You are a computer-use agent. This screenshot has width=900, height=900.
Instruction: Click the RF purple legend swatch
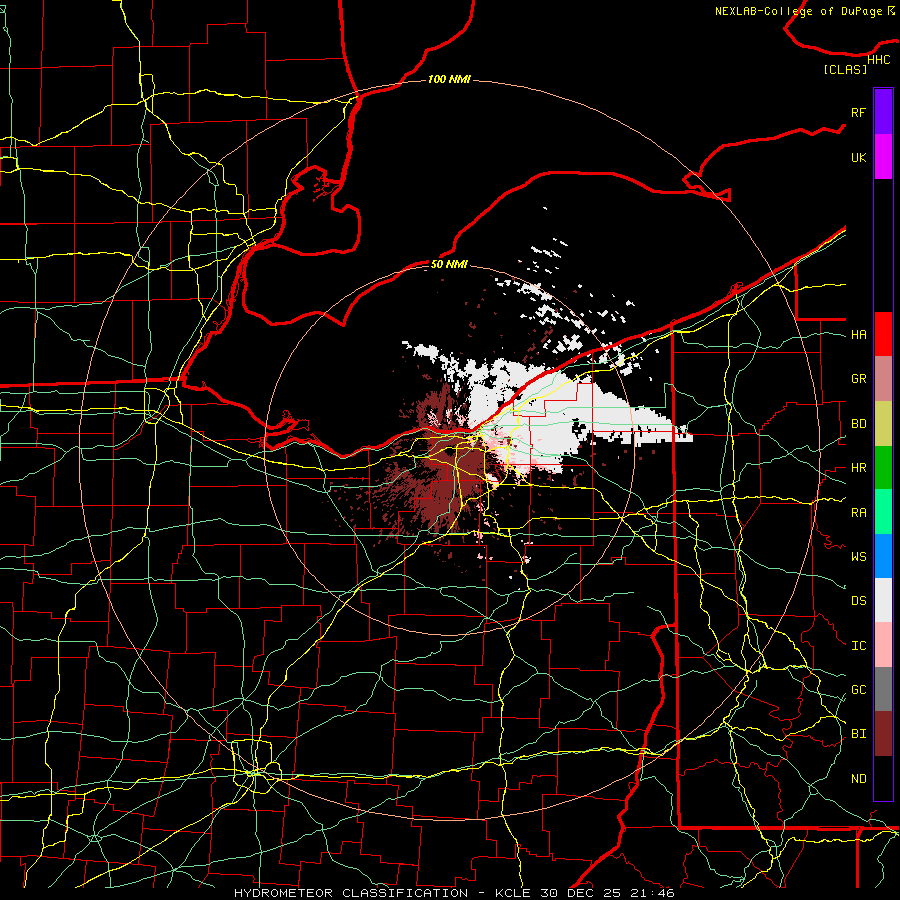pyautogui.click(x=883, y=112)
